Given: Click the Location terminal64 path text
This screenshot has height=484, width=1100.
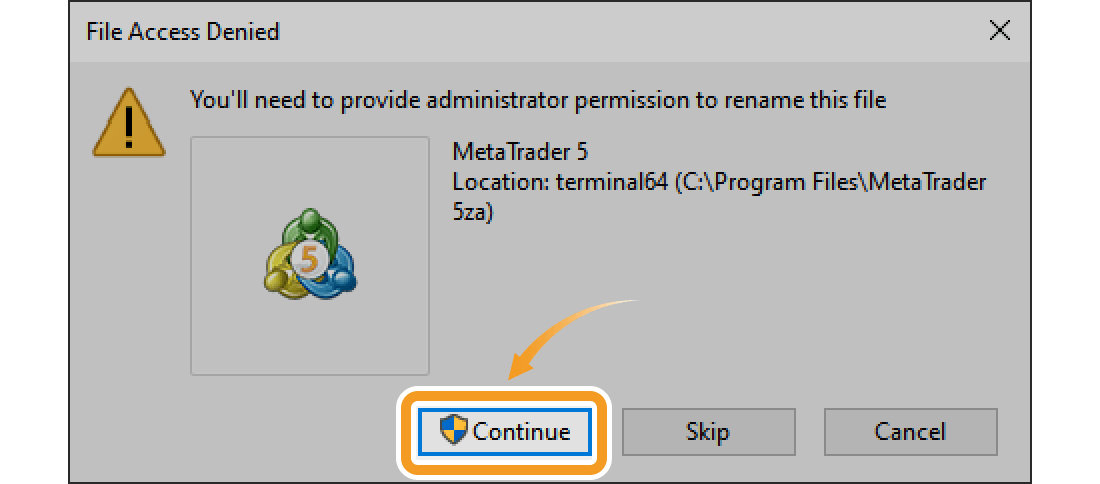Looking at the screenshot, I should coord(718,183).
